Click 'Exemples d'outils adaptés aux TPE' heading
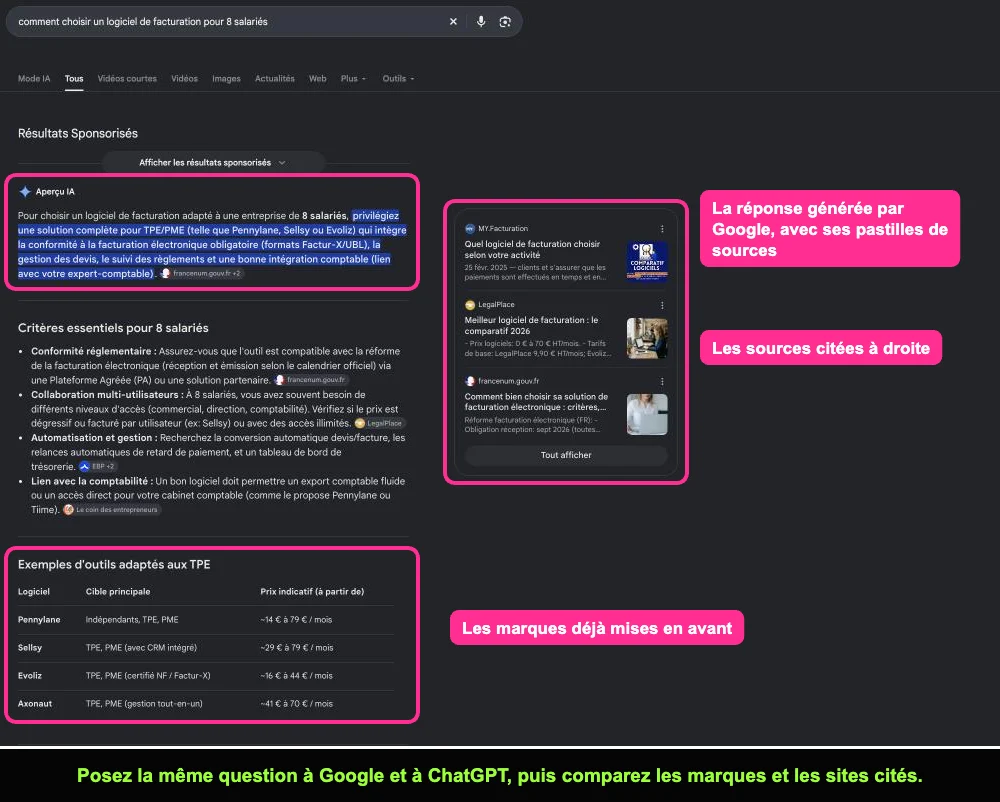Image resolution: width=1000 pixels, height=802 pixels. [114, 564]
